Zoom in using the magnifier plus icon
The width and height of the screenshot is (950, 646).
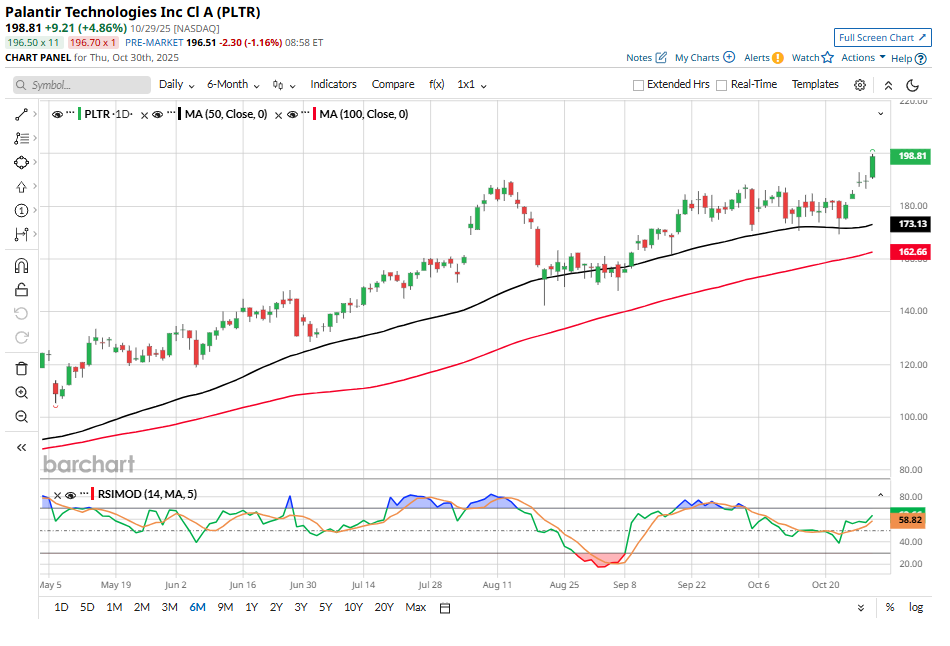click(x=21, y=393)
